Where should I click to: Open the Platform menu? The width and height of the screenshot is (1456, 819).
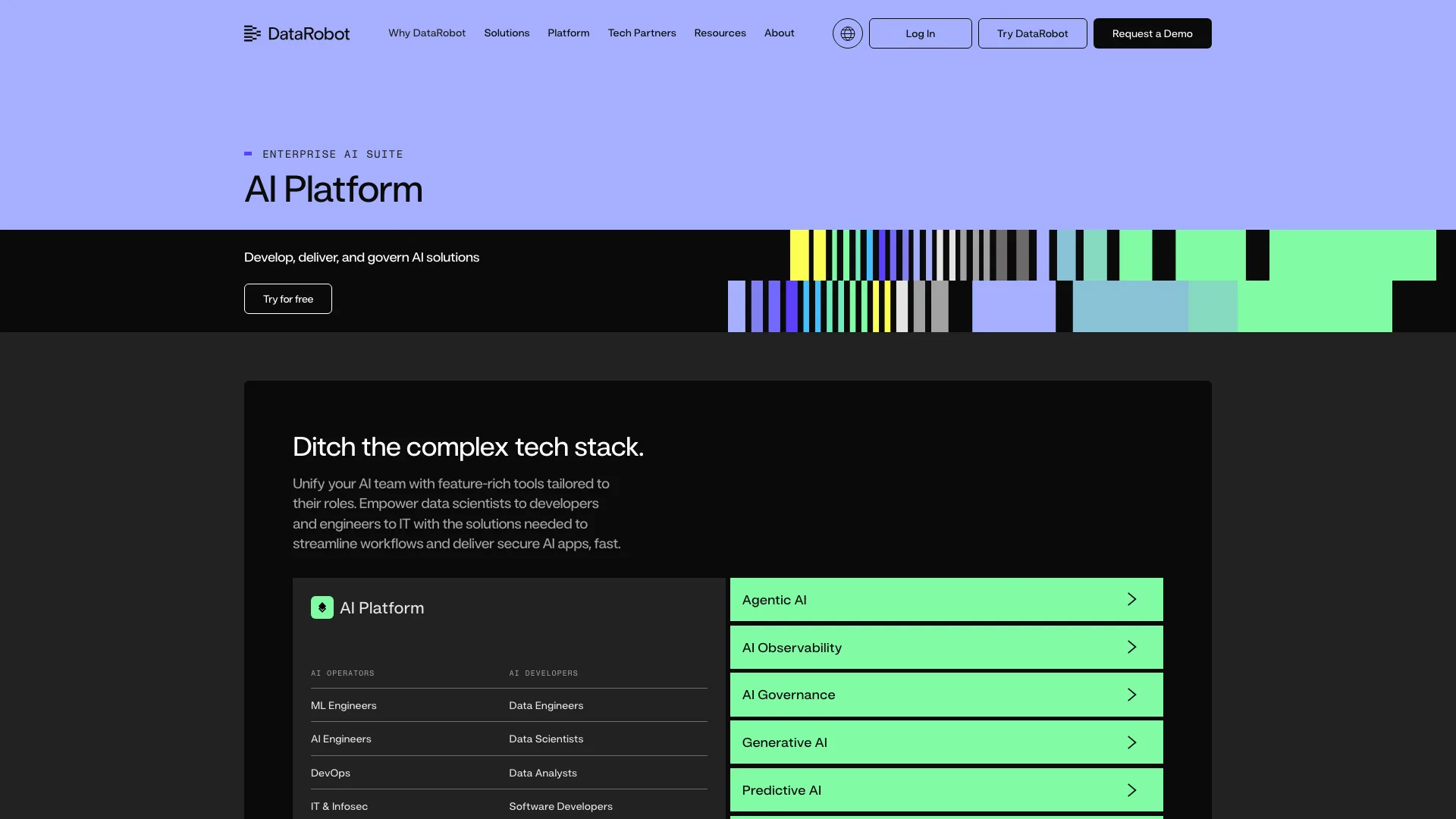coord(569,33)
